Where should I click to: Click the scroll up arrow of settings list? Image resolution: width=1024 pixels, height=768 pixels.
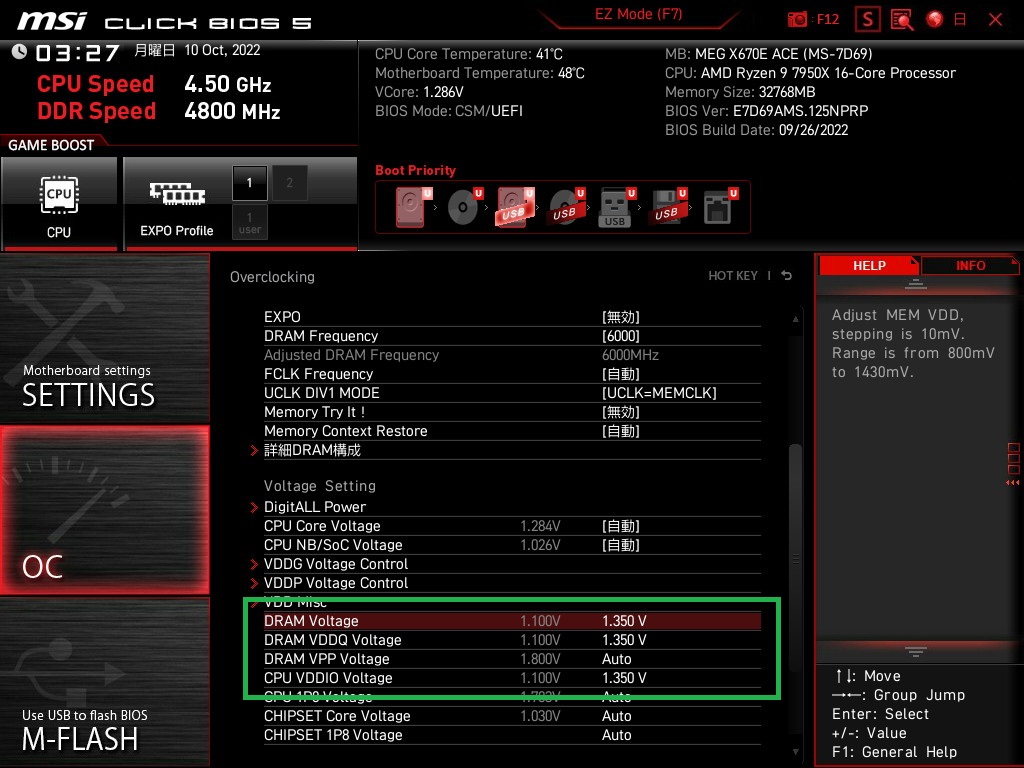pos(795,319)
